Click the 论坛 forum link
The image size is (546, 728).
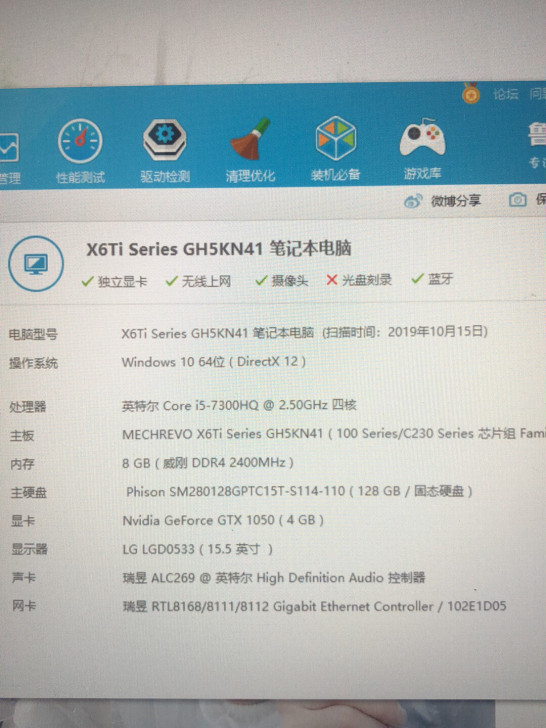click(x=506, y=94)
